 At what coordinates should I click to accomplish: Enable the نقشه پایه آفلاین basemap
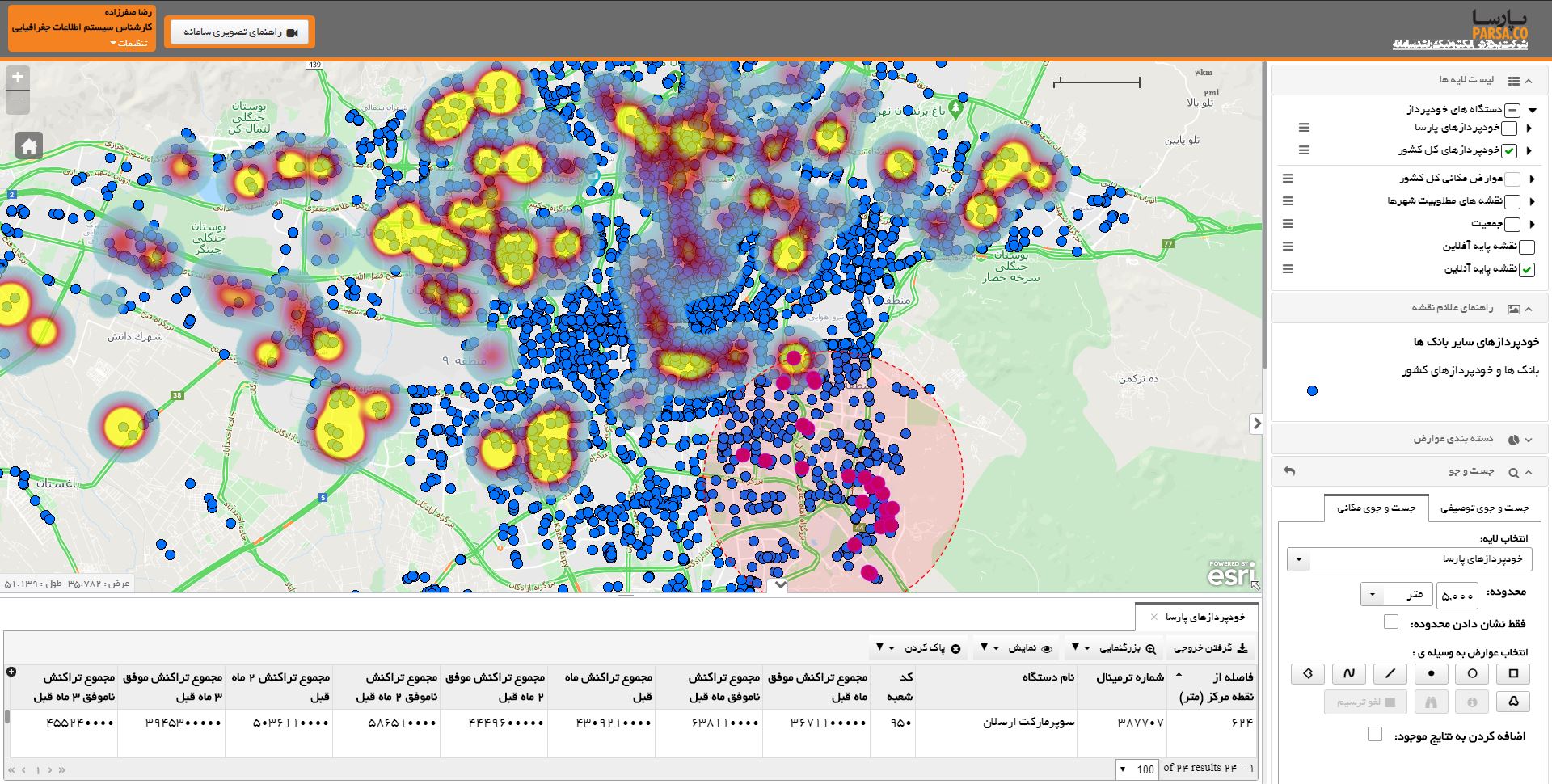click(1527, 247)
